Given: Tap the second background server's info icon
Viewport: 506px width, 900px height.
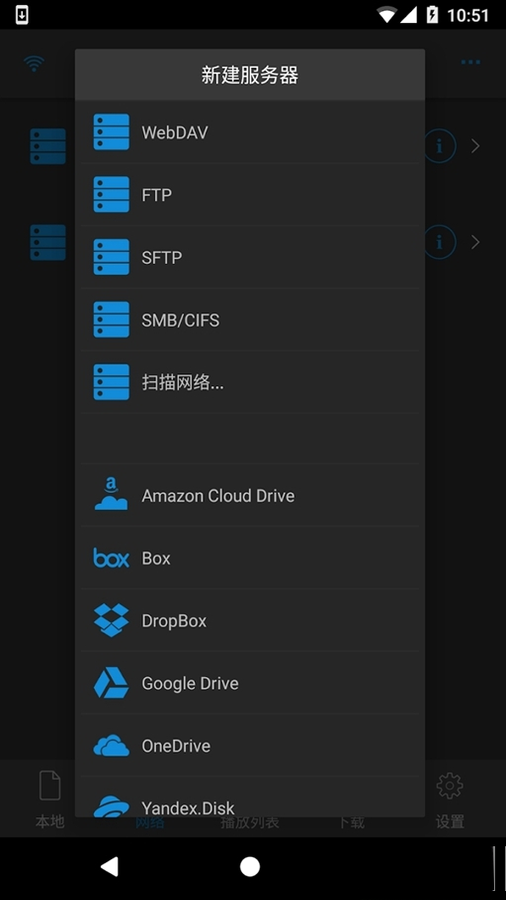Looking at the screenshot, I should point(440,242).
